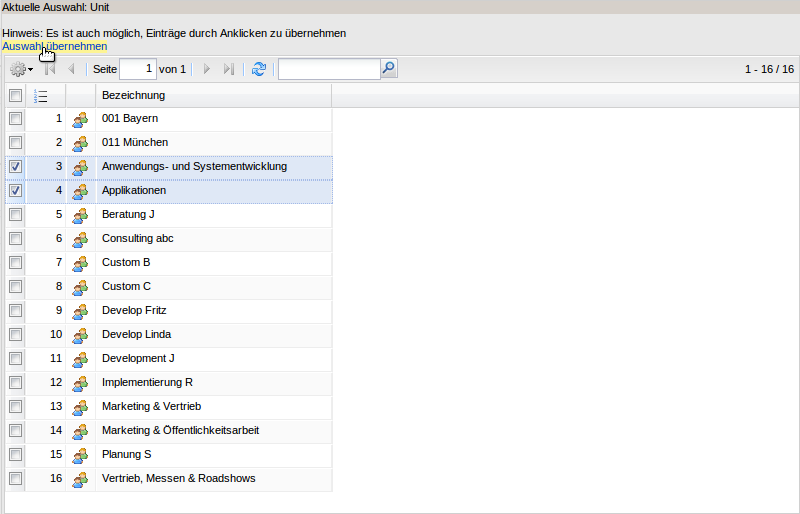Viewport: 800px width, 514px height.
Task: Refresh the unit list
Action: pyautogui.click(x=259, y=69)
